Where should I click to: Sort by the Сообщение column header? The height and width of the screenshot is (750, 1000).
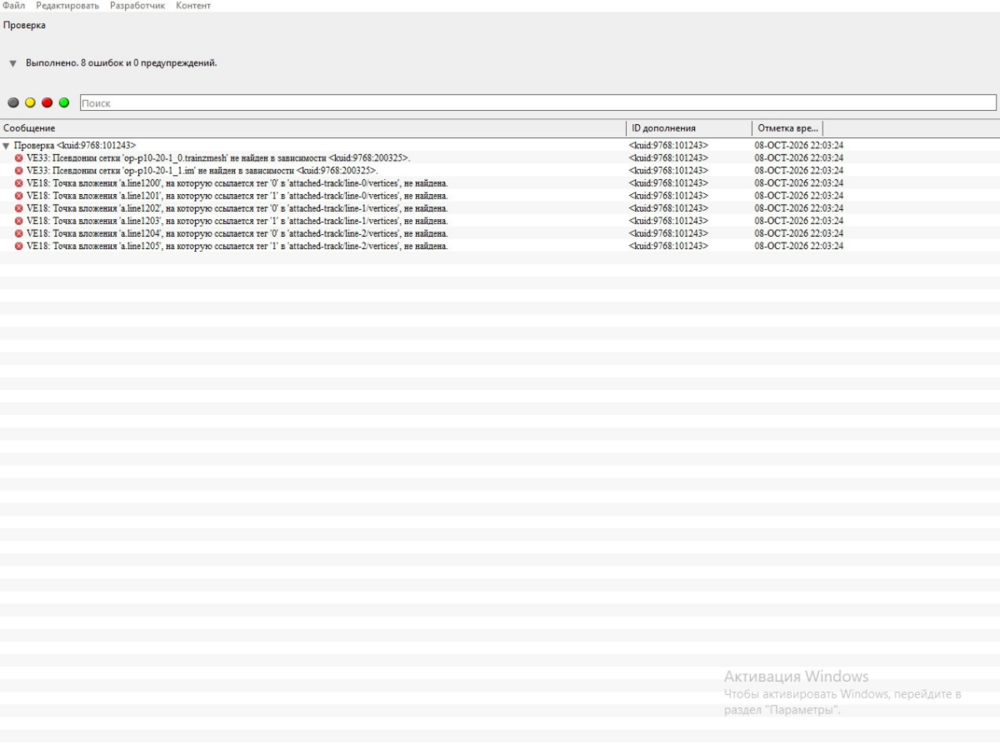(x=313, y=128)
